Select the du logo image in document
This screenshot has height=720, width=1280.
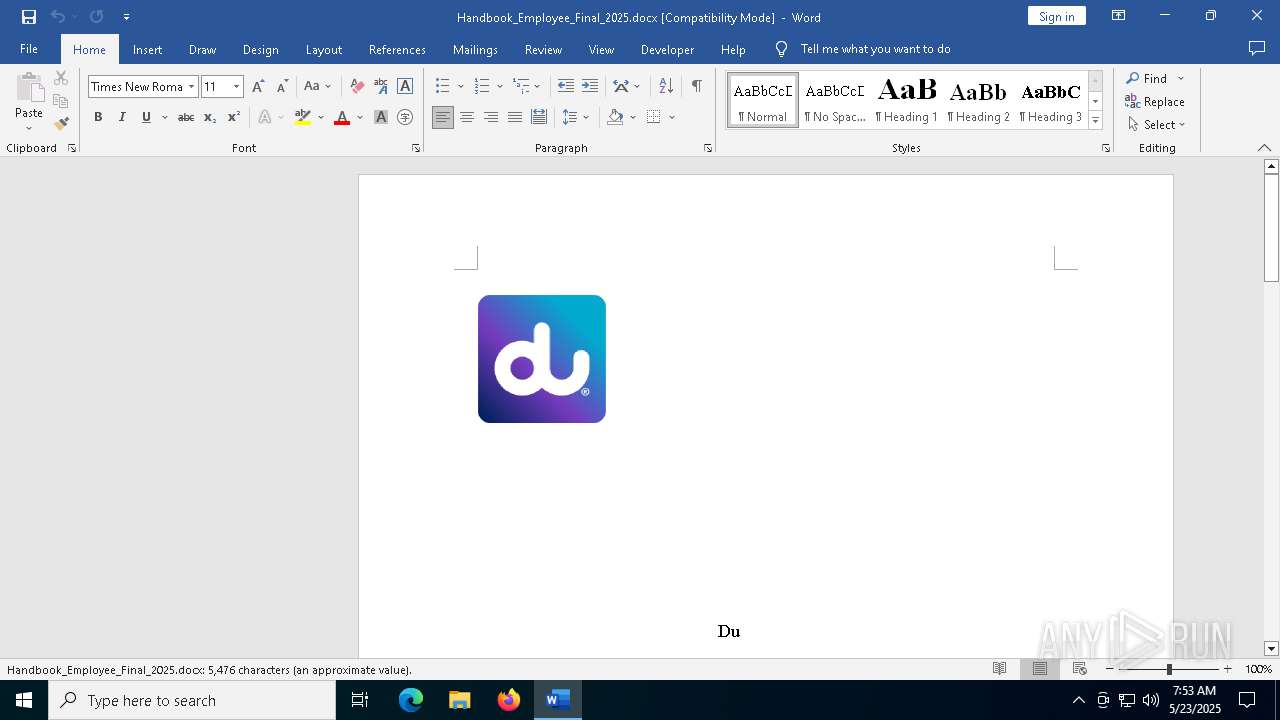click(x=542, y=359)
